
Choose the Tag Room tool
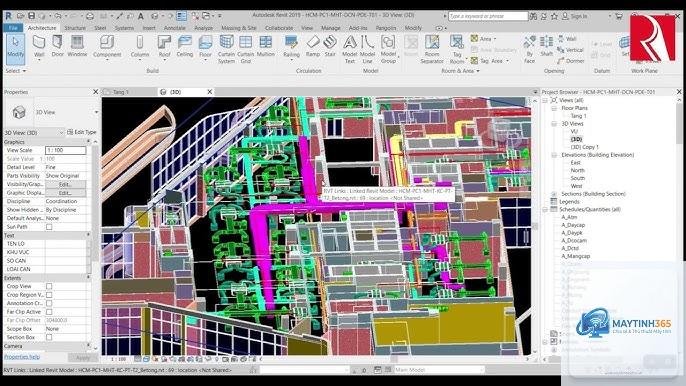coord(457,49)
